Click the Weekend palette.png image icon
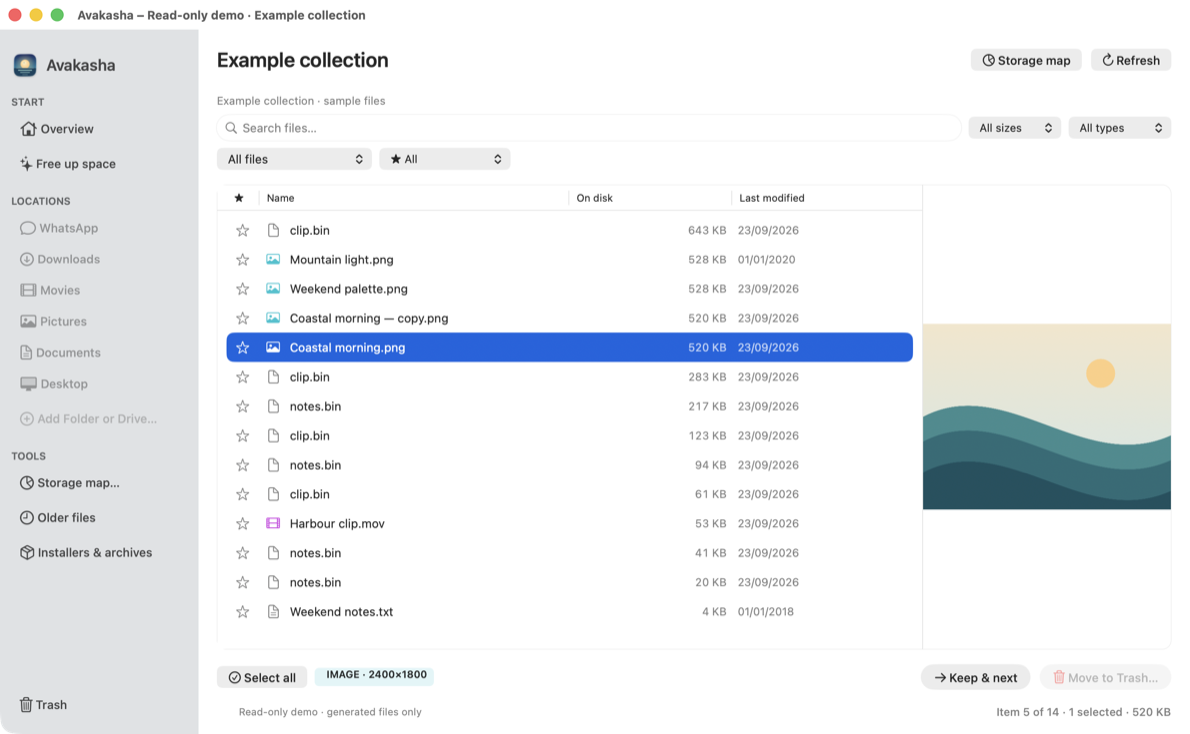Image resolution: width=1190 pixels, height=734 pixels. click(273, 288)
